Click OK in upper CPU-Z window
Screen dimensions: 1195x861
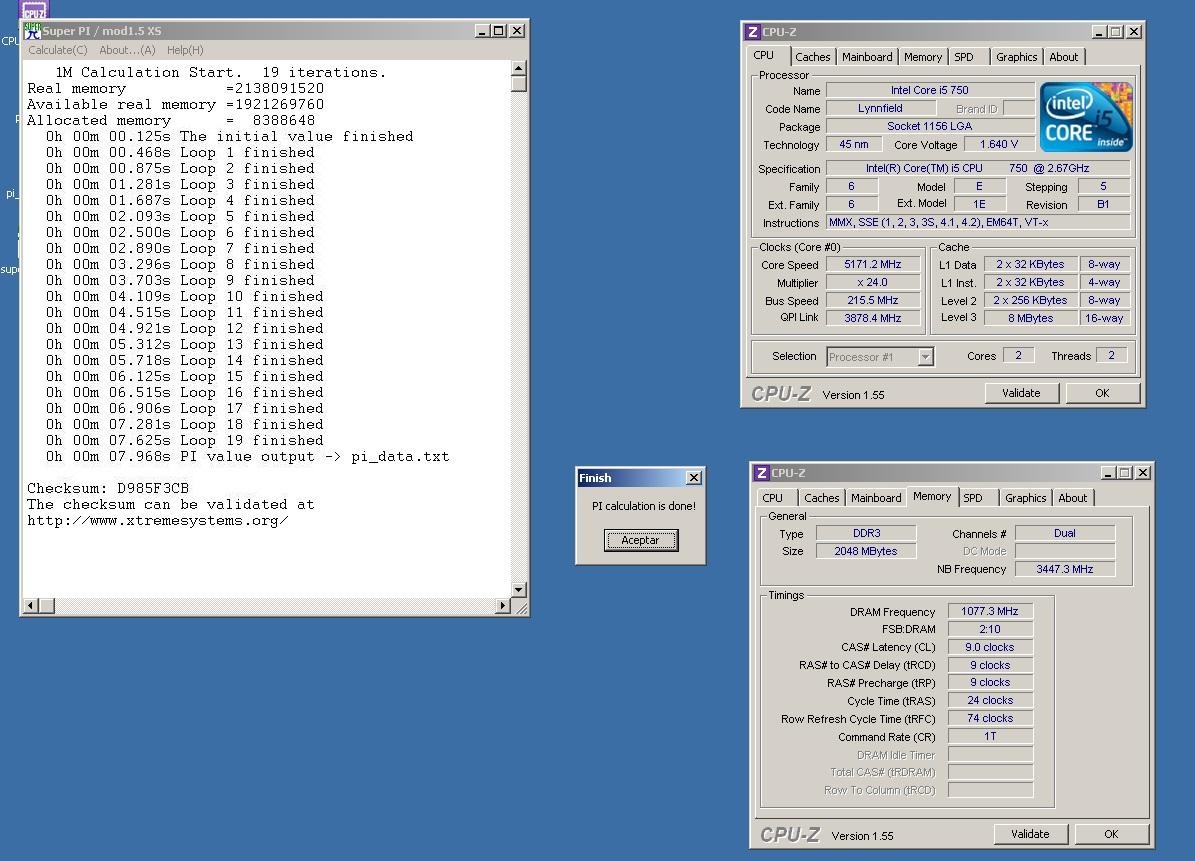(x=1102, y=393)
